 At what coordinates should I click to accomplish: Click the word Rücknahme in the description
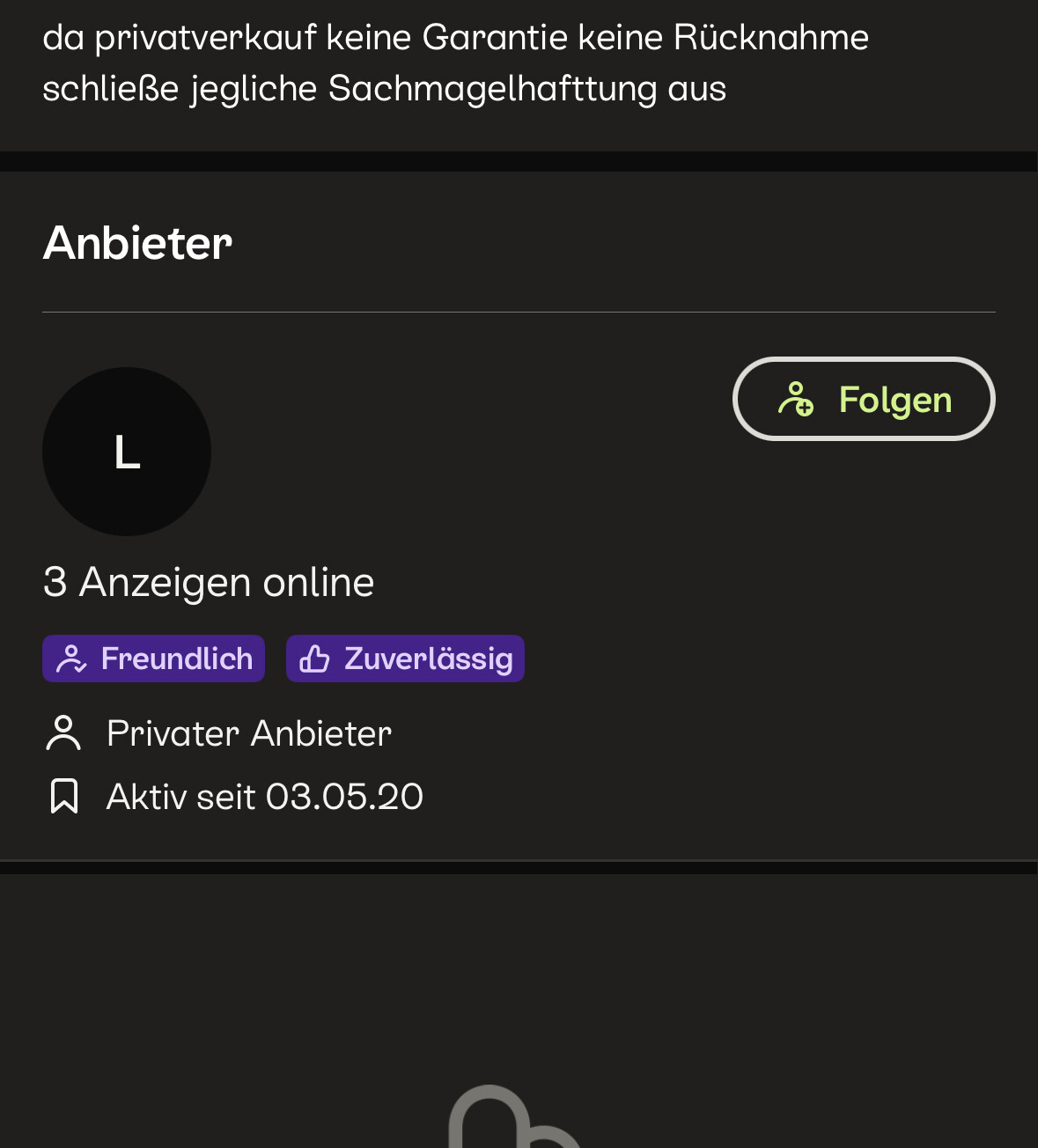(770, 37)
